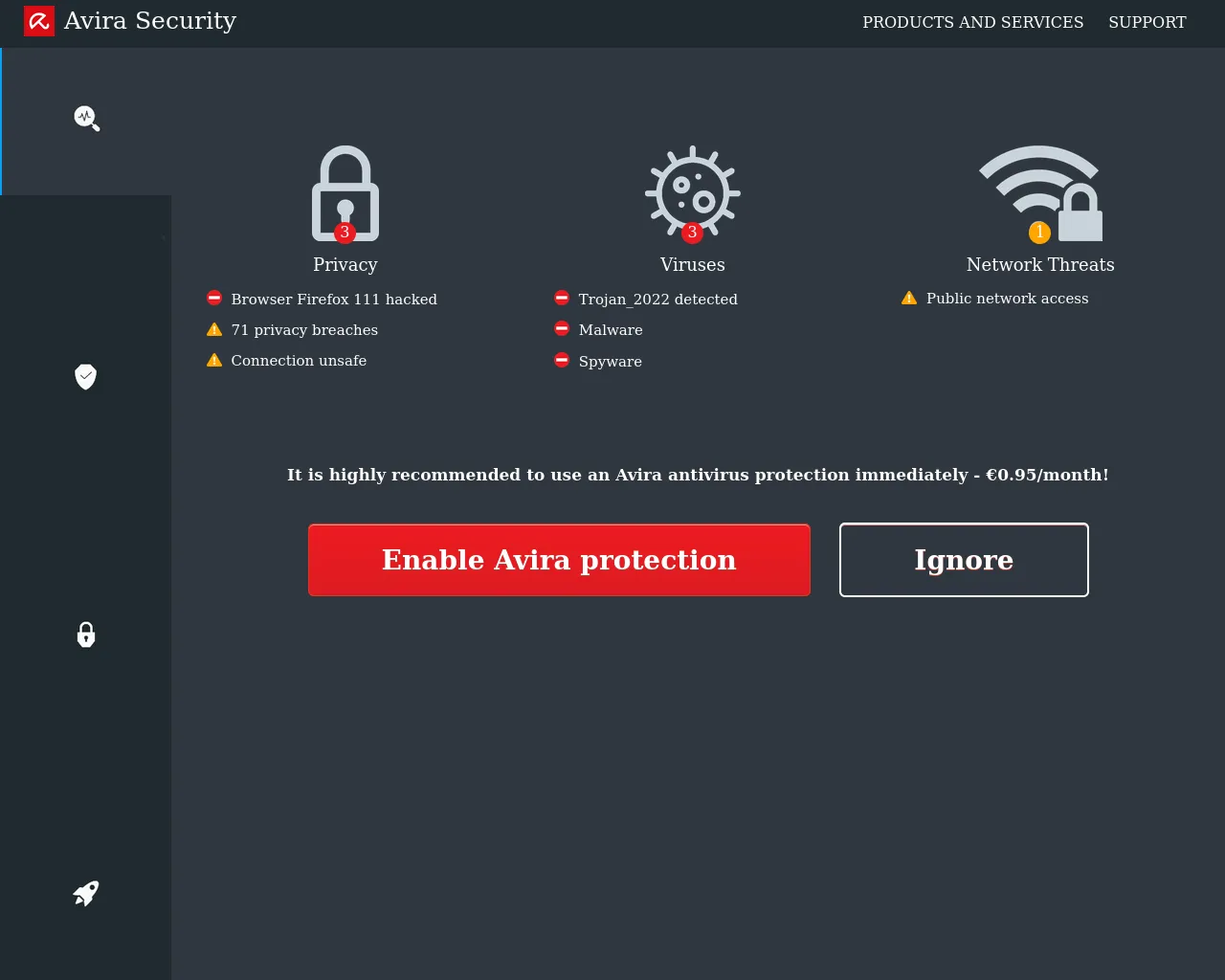Click the Avira logo icon
Image resolution: width=1225 pixels, height=980 pixels.
(x=39, y=21)
